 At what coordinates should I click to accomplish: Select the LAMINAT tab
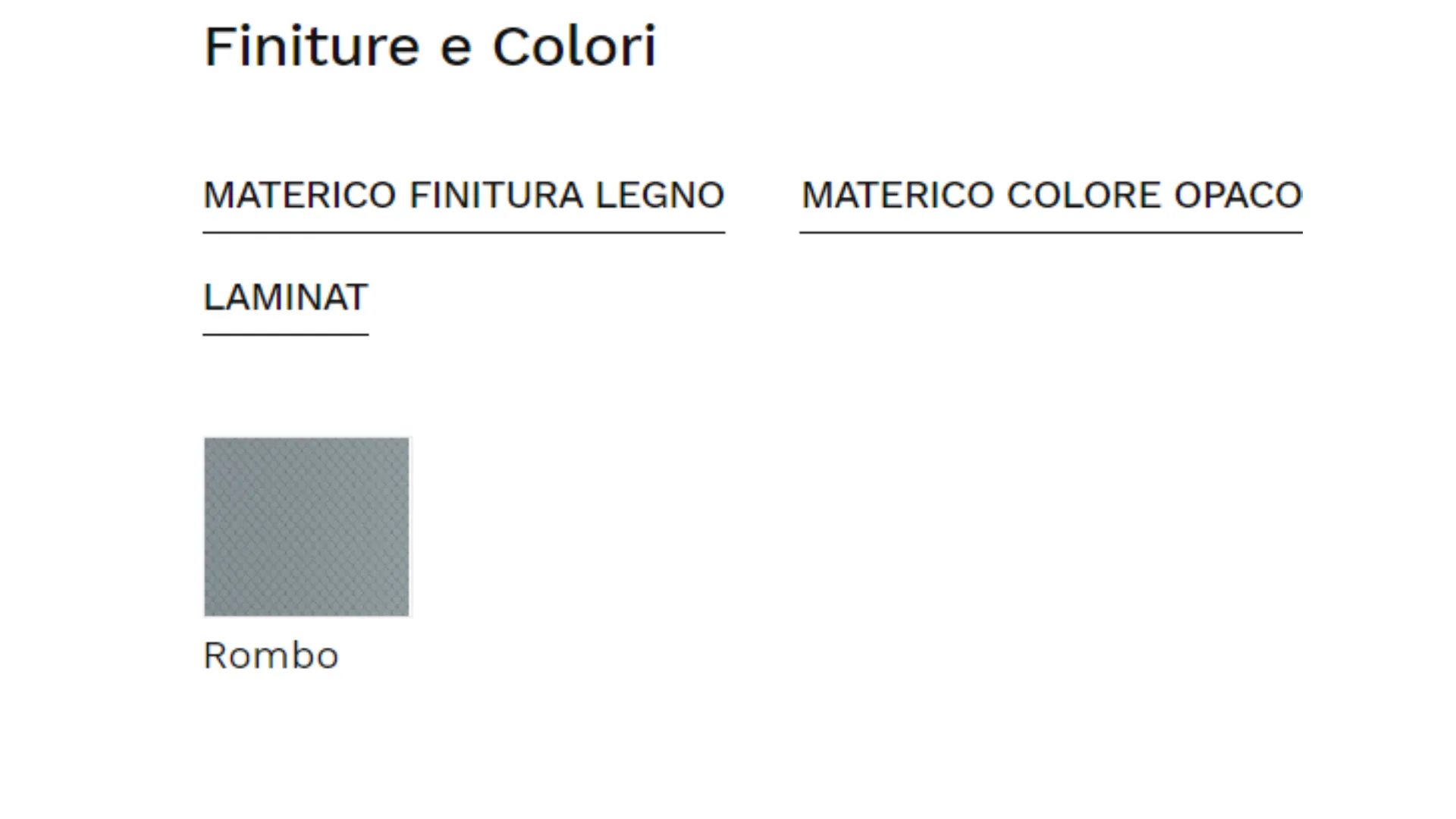click(x=285, y=297)
